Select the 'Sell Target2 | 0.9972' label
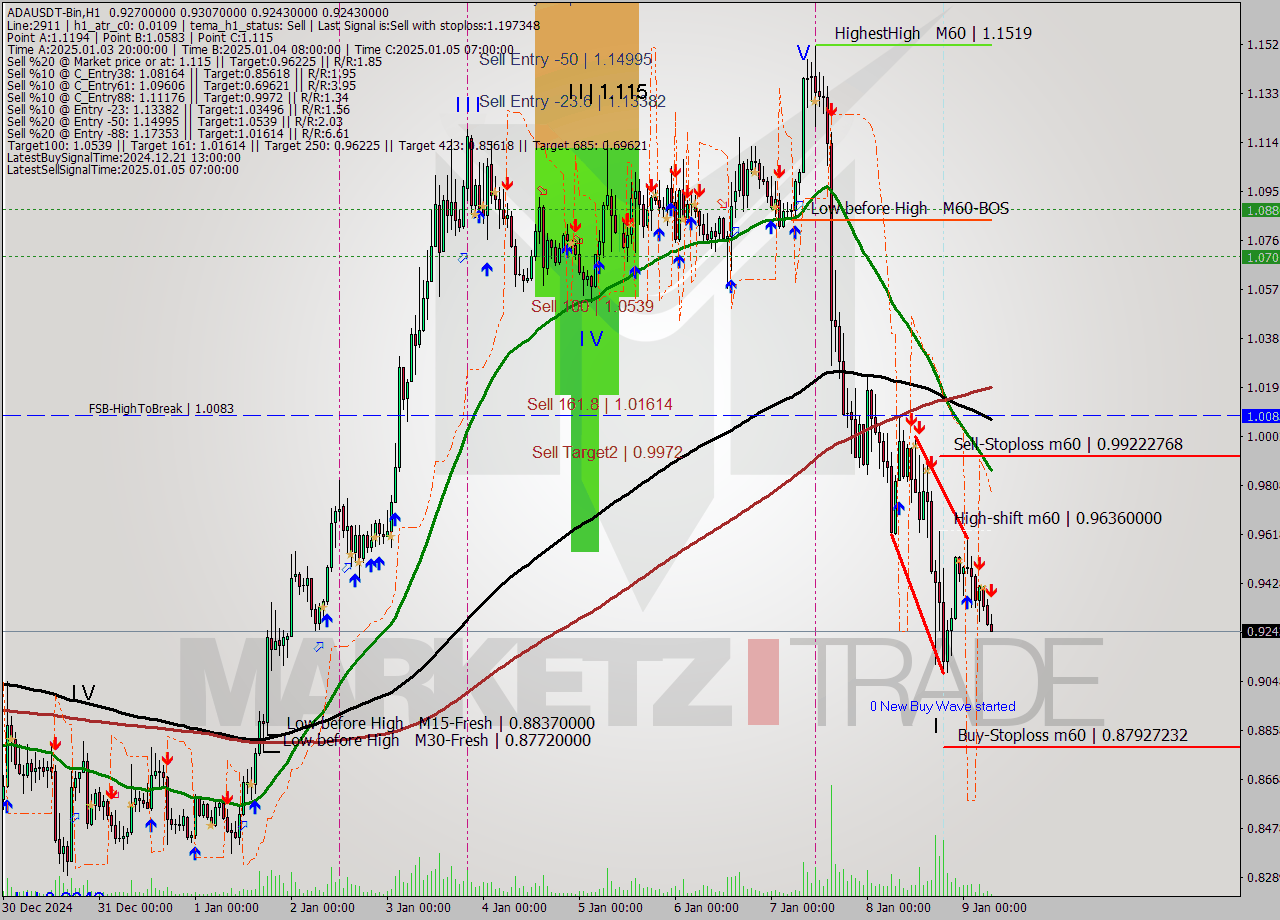This screenshot has width=1280, height=920. 607,452
